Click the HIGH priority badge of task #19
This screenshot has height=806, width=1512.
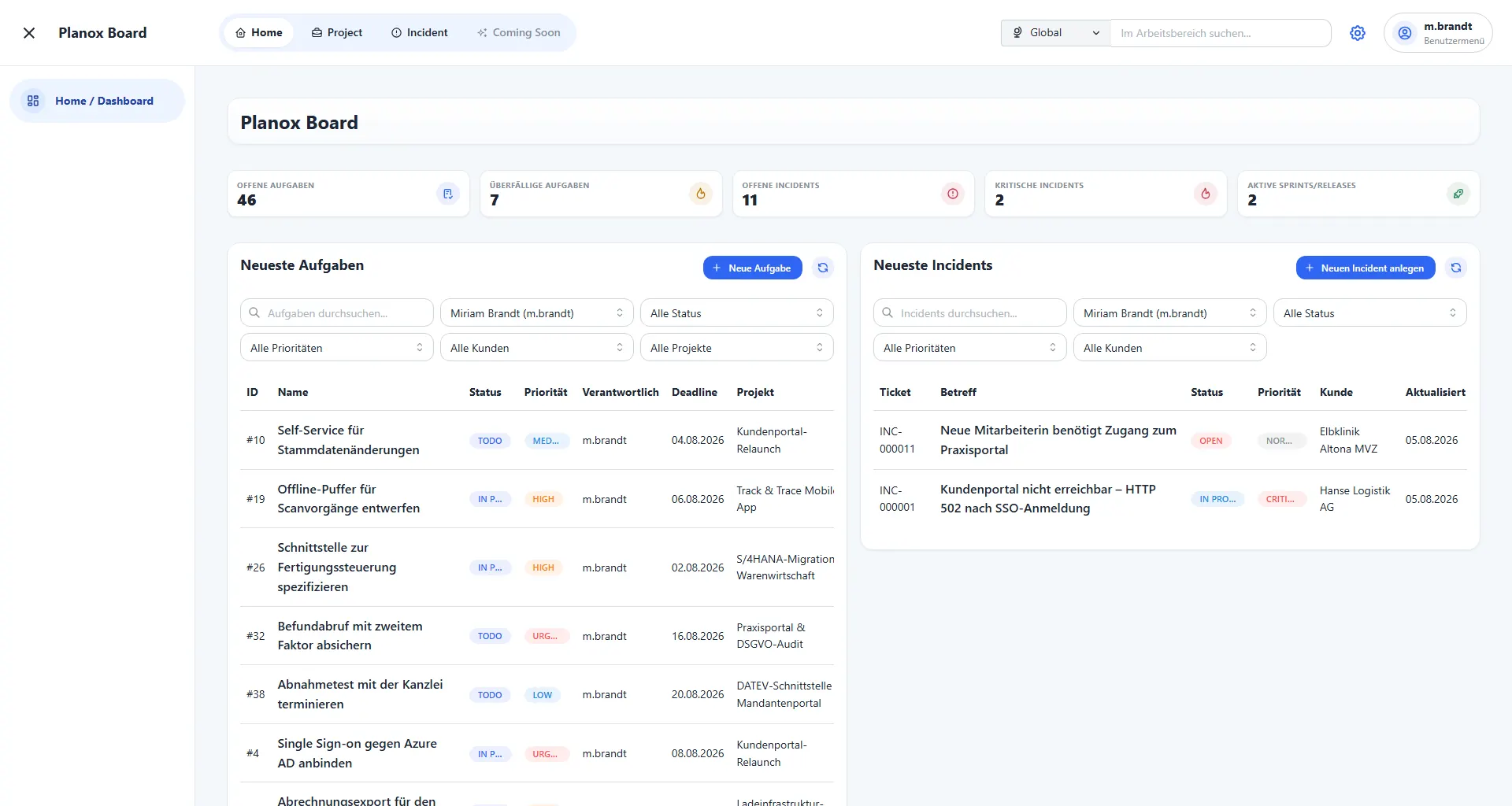pos(543,499)
